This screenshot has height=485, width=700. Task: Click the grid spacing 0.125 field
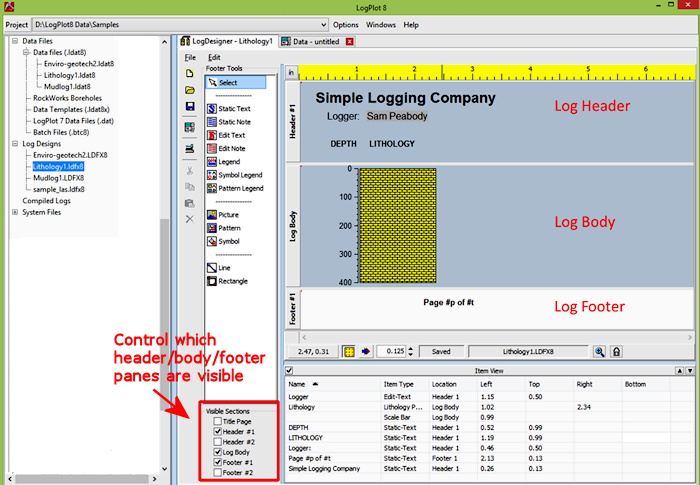click(395, 352)
